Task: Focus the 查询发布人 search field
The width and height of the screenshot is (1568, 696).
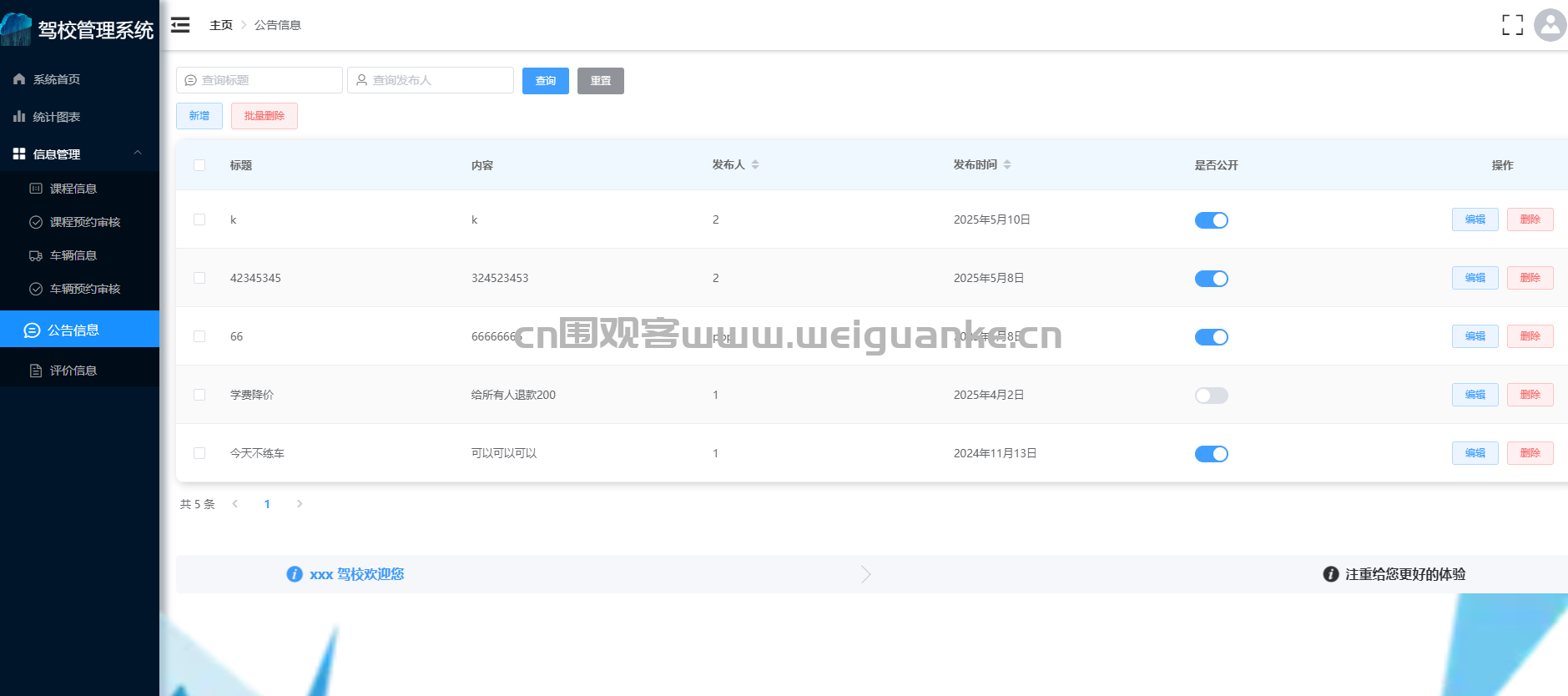Action: (431, 80)
